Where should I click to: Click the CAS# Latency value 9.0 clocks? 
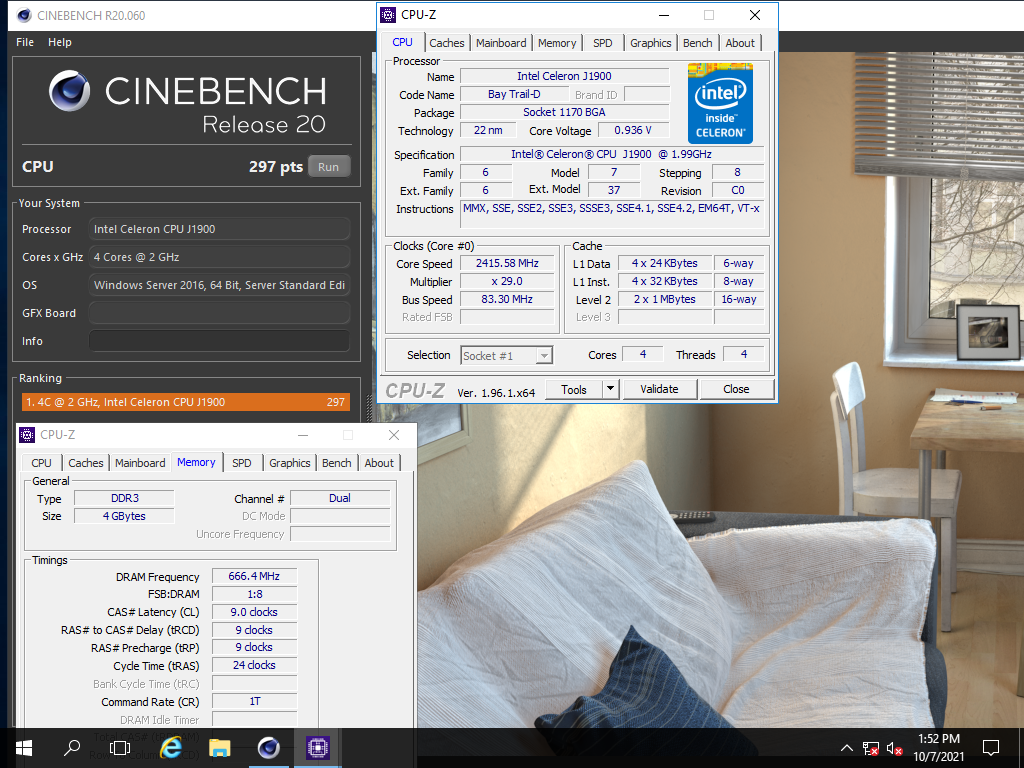coord(254,612)
